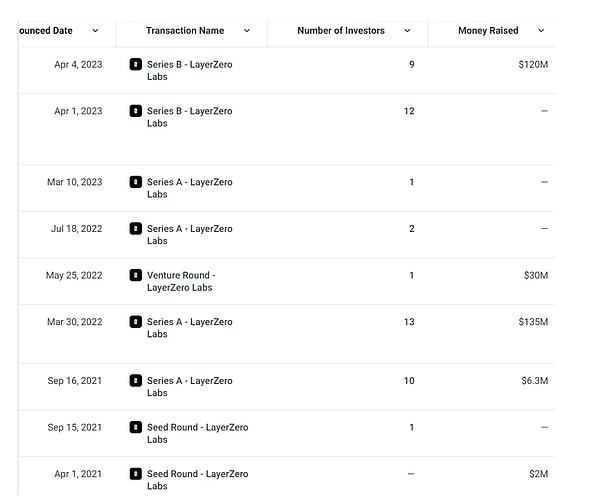Click the 13 investors count cell
600x498 pixels.
(408, 322)
